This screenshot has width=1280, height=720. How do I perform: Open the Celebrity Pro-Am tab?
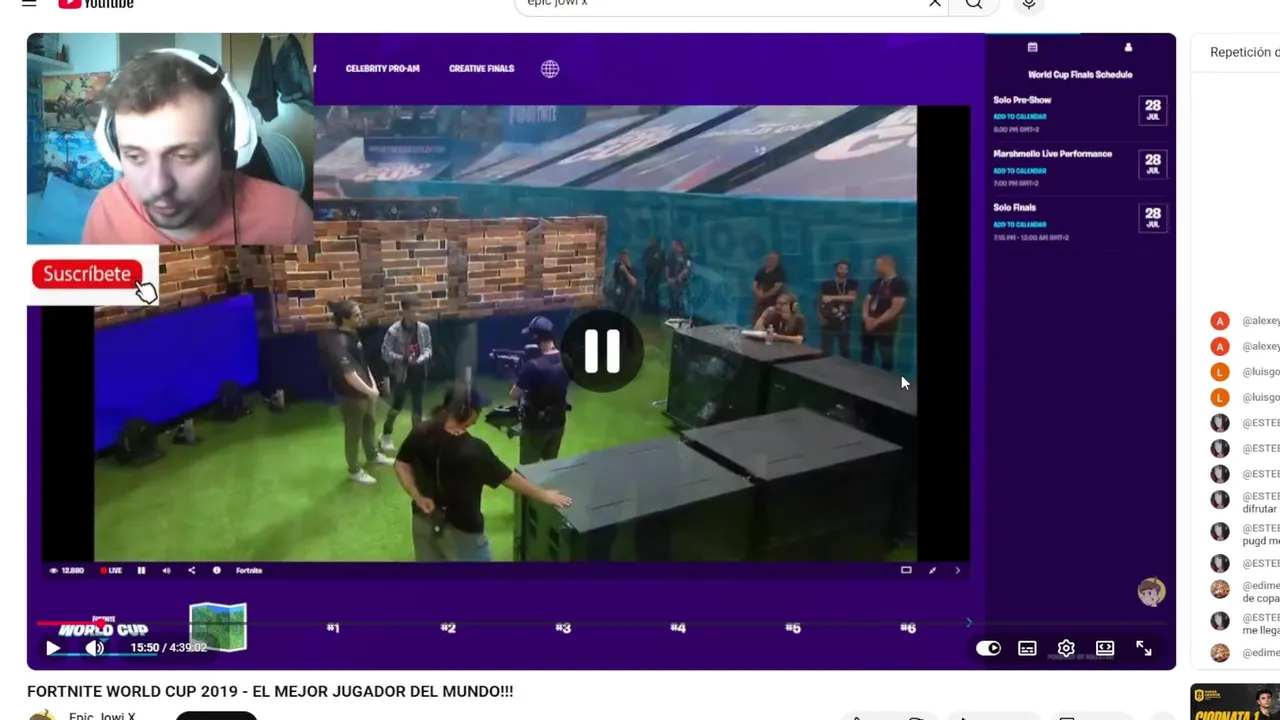tap(382, 69)
